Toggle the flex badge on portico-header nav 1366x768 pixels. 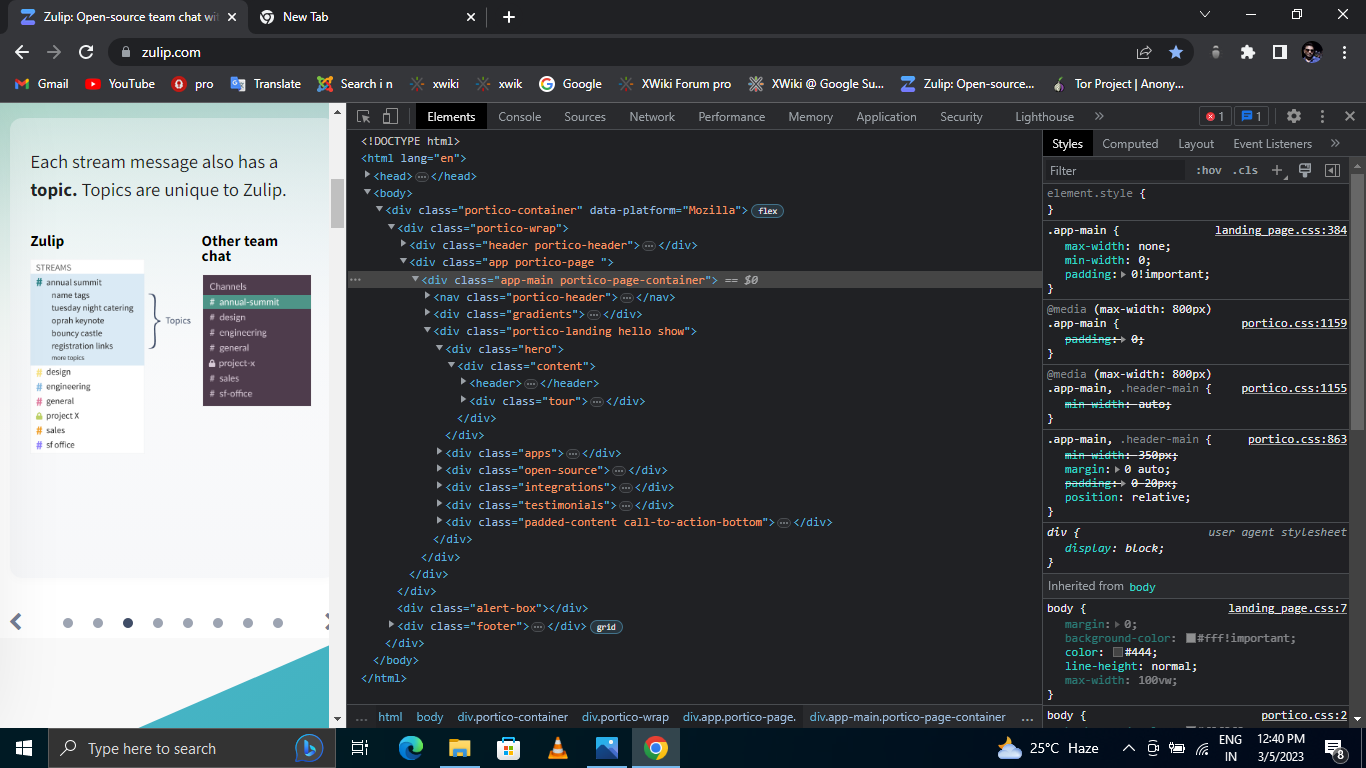coord(768,211)
